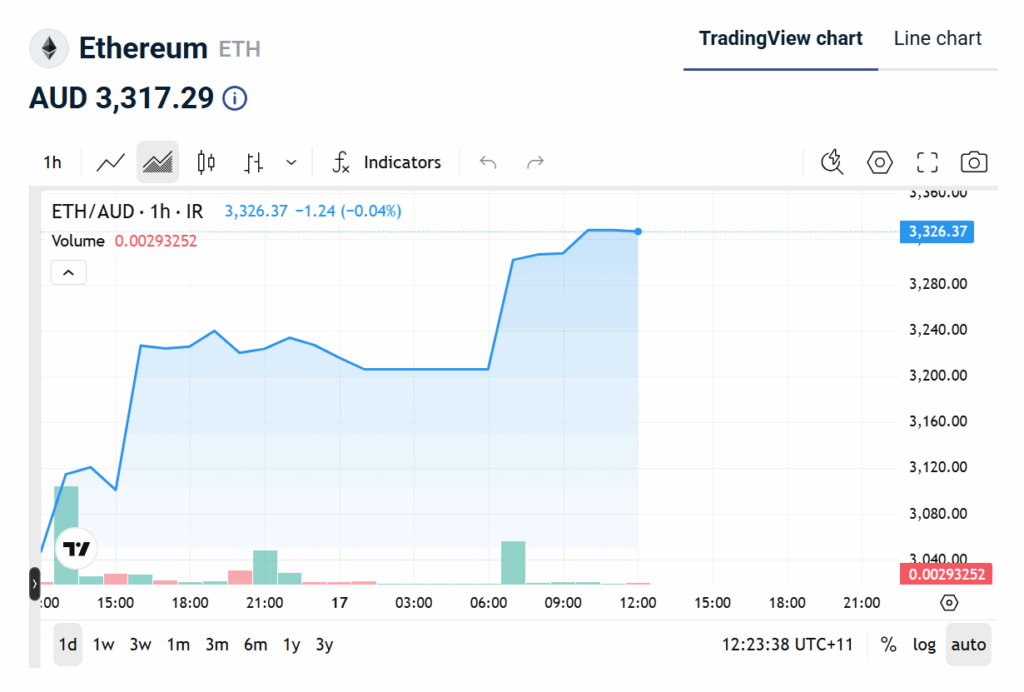Select the 1y timeframe button
This screenshot has height=692, width=1024.
(291, 645)
